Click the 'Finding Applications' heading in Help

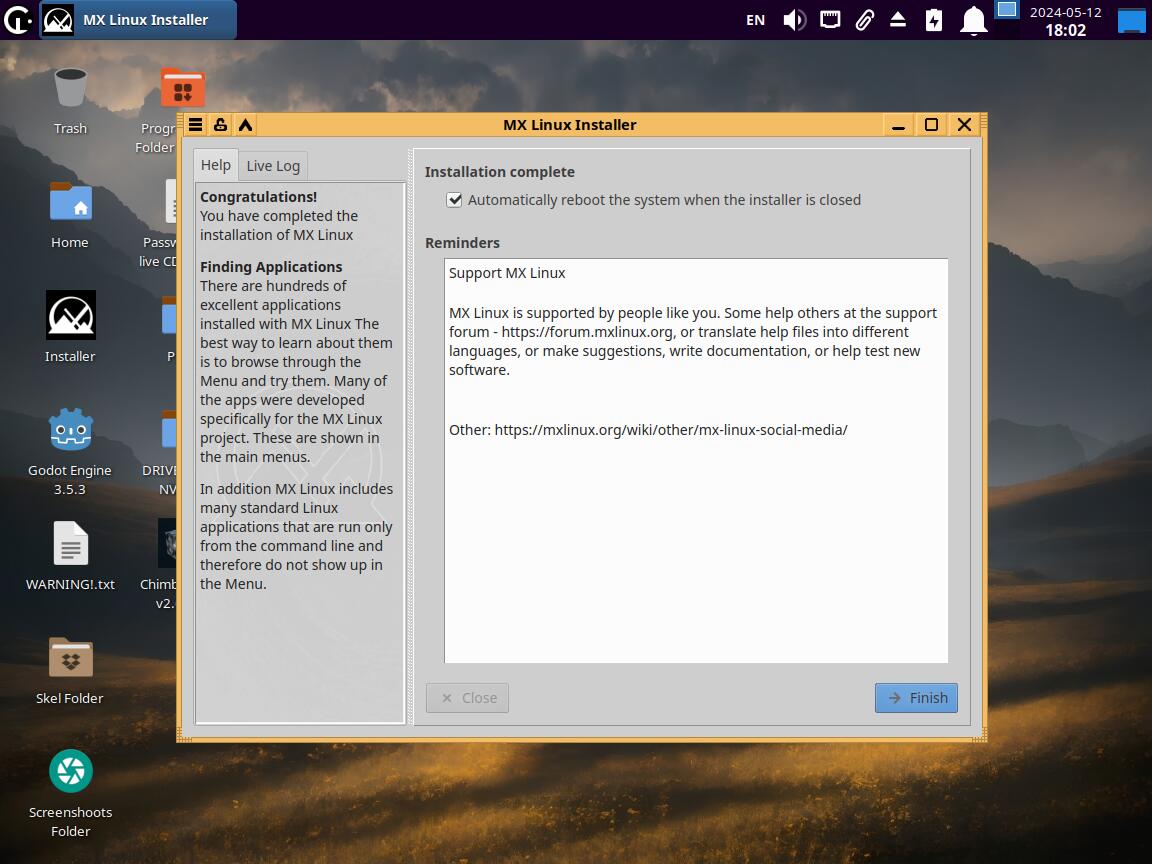pyautogui.click(x=271, y=267)
